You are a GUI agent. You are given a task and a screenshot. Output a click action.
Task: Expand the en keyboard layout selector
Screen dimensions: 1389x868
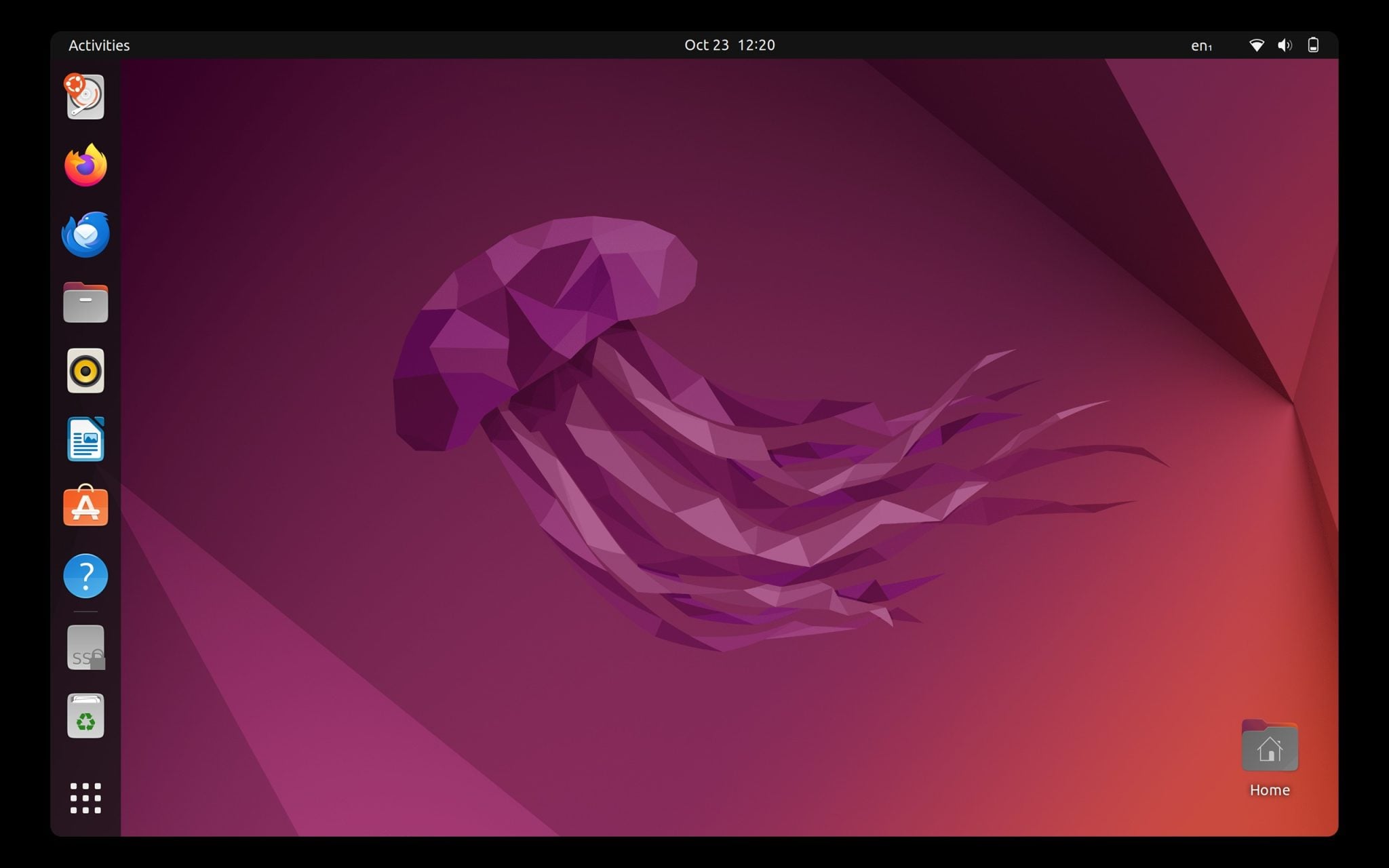click(1201, 45)
